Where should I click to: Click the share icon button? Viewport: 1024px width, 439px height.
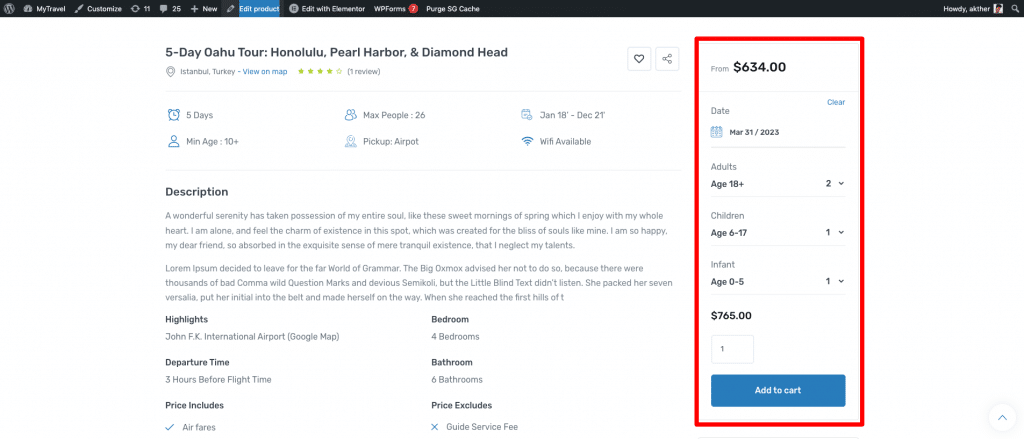[667, 59]
